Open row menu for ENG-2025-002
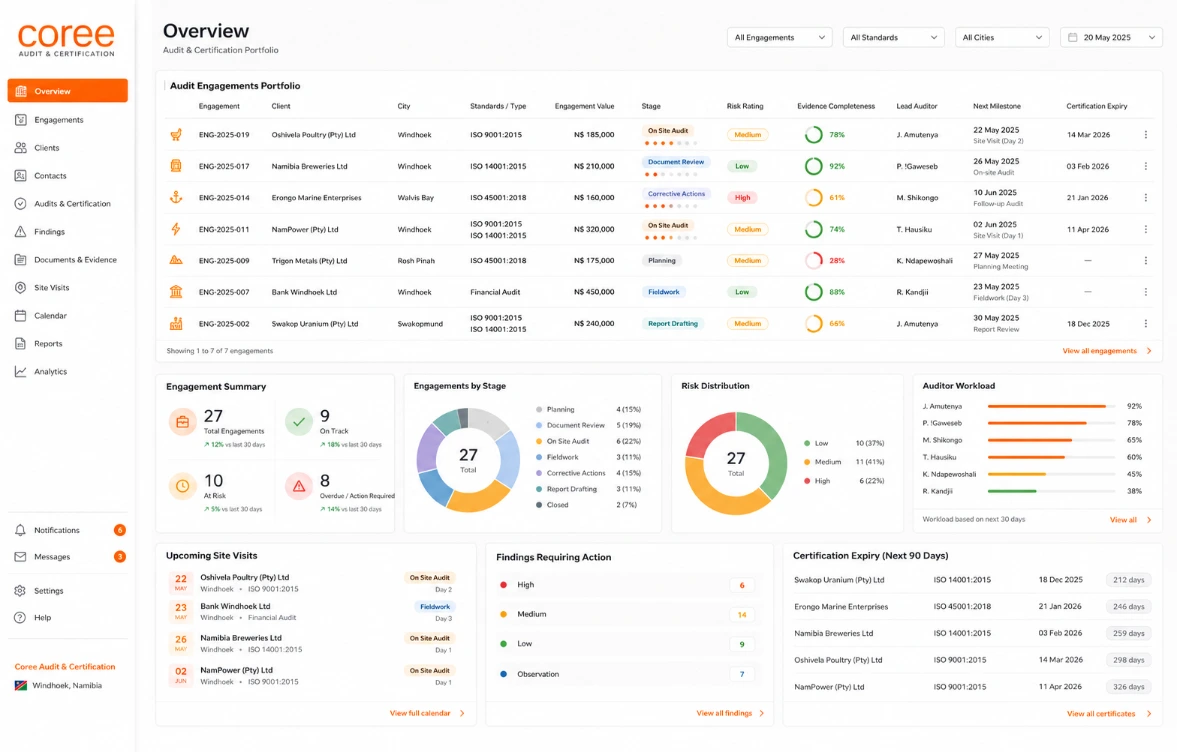The height and width of the screenshot is (752, 1177). (x=1145, y=323)
